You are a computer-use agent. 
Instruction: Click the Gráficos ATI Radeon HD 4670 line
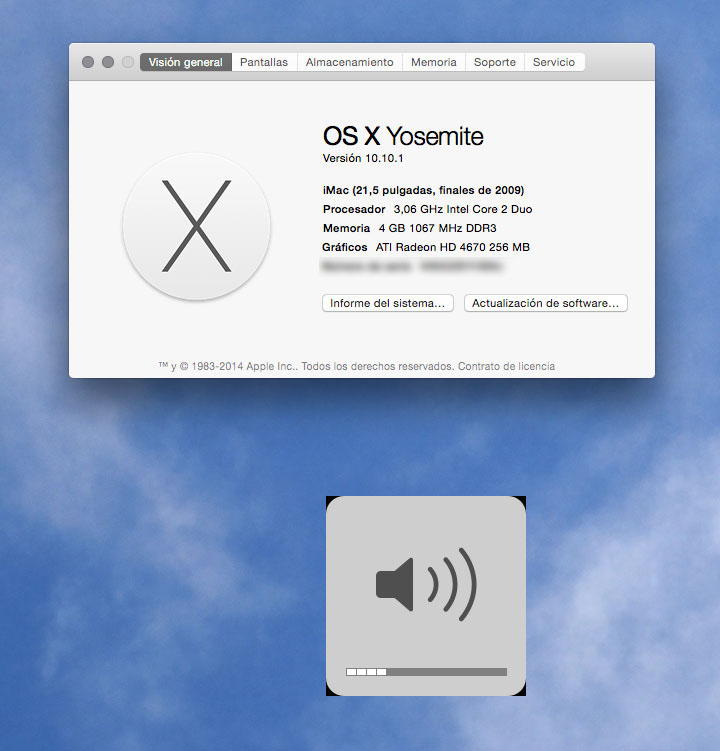(426, 247)
